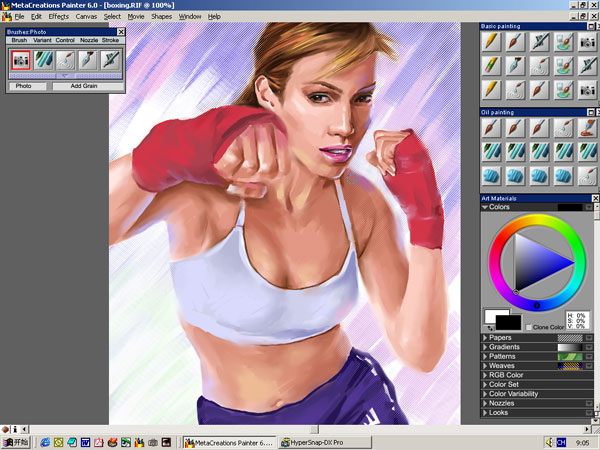The width and height of the screenshot is (600, 450).
Task: Click the Add Grain button
Action: [83, 86]
